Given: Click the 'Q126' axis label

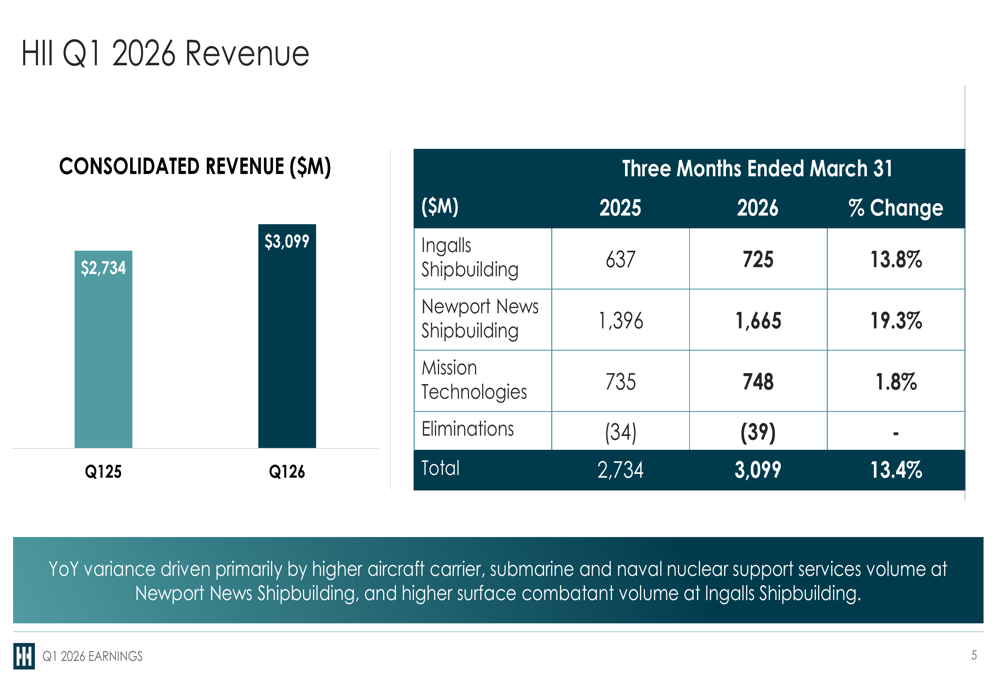Looking at the screenshot, I should coord(287,471).
